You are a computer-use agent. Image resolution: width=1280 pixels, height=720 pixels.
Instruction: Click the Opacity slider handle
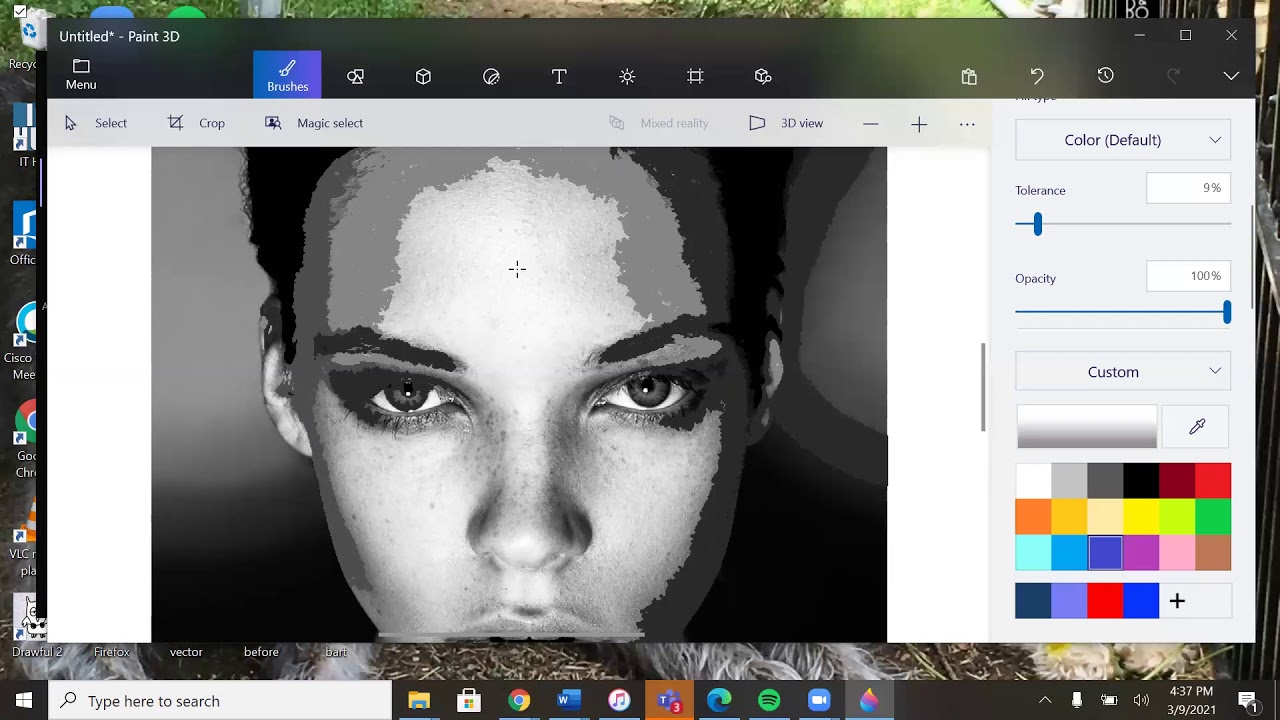[1227, 312]
